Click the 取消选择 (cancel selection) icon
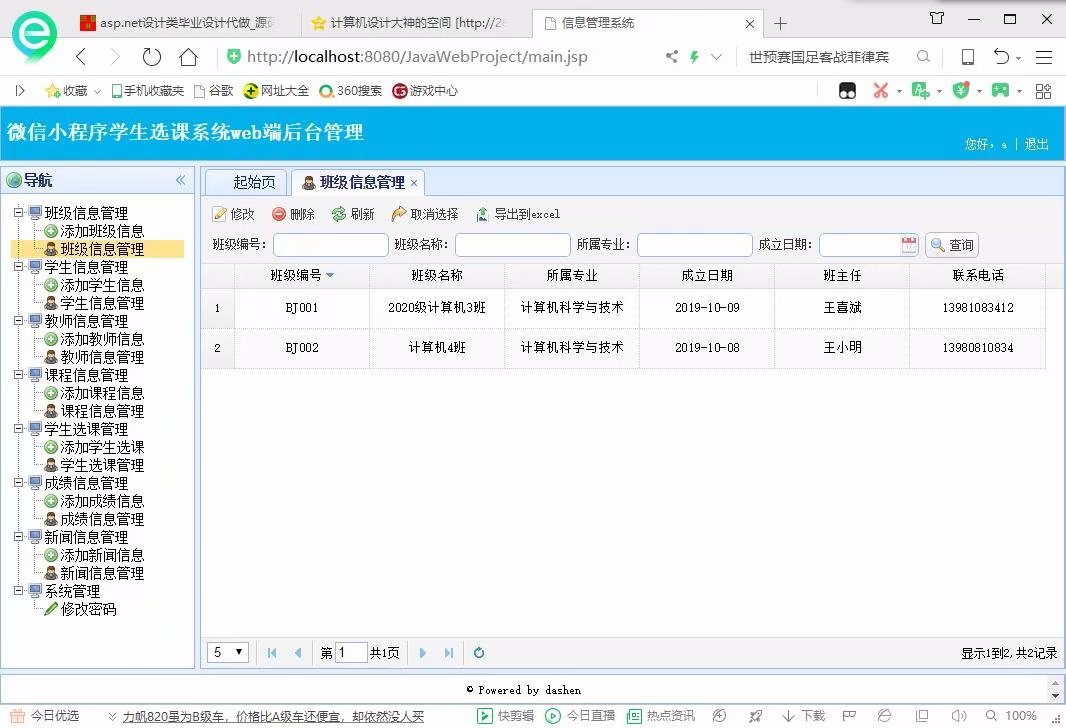Viewport: 1066px width, 728px height. [x=400, y=214]
